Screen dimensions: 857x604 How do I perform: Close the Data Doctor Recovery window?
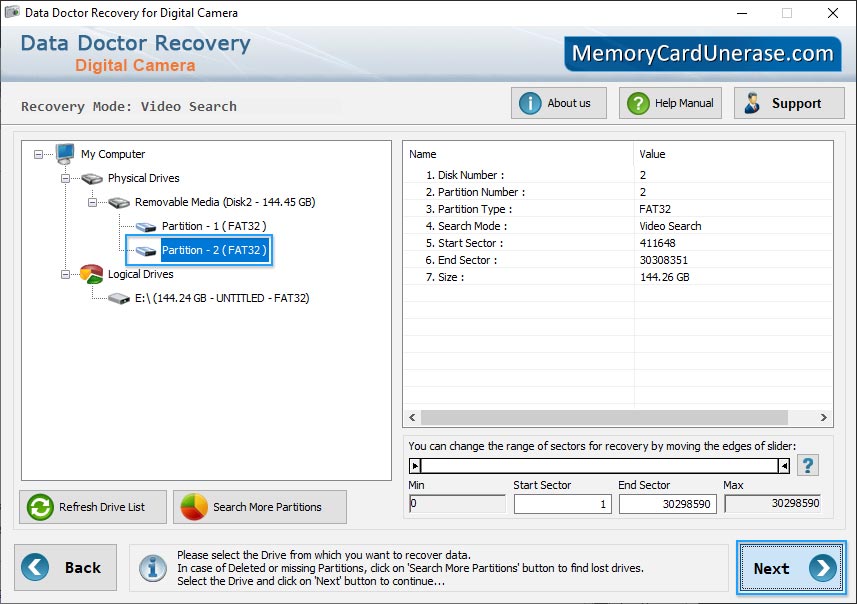click(x=832, y=13)
